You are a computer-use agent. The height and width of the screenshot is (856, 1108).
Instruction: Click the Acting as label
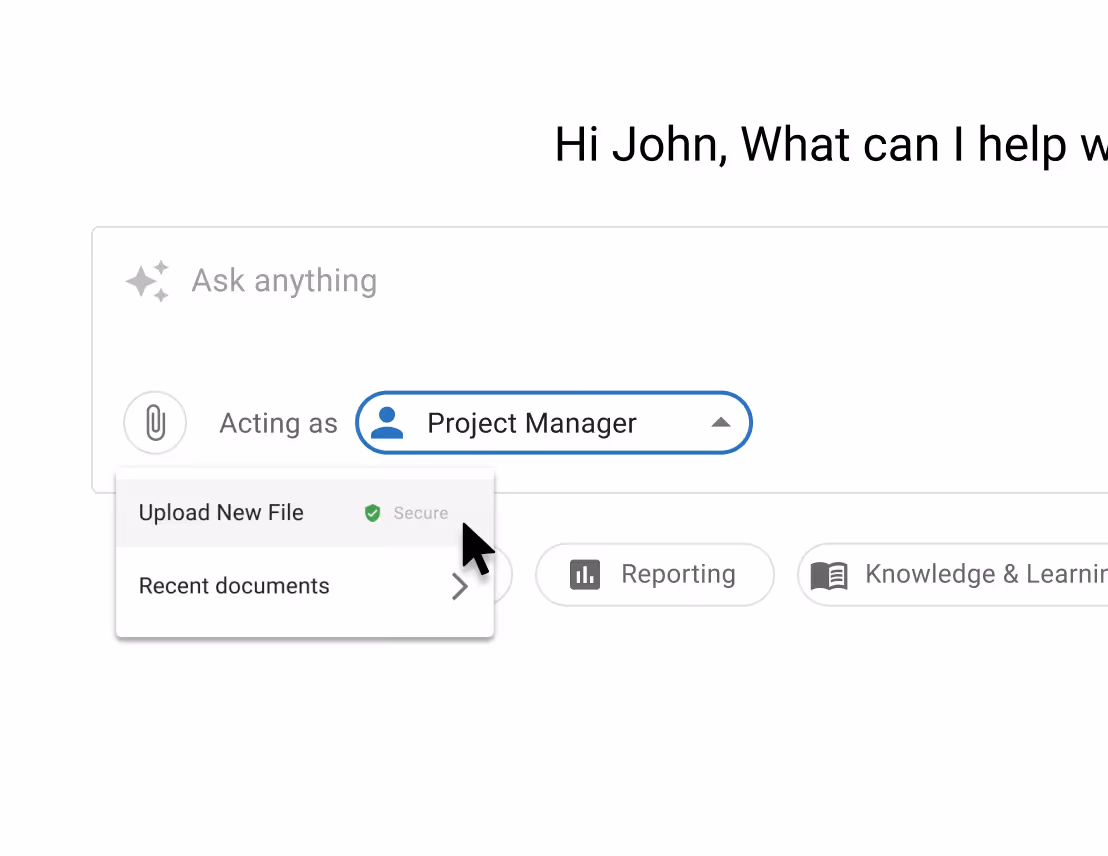pyautogui.click(x=278, y=423)
